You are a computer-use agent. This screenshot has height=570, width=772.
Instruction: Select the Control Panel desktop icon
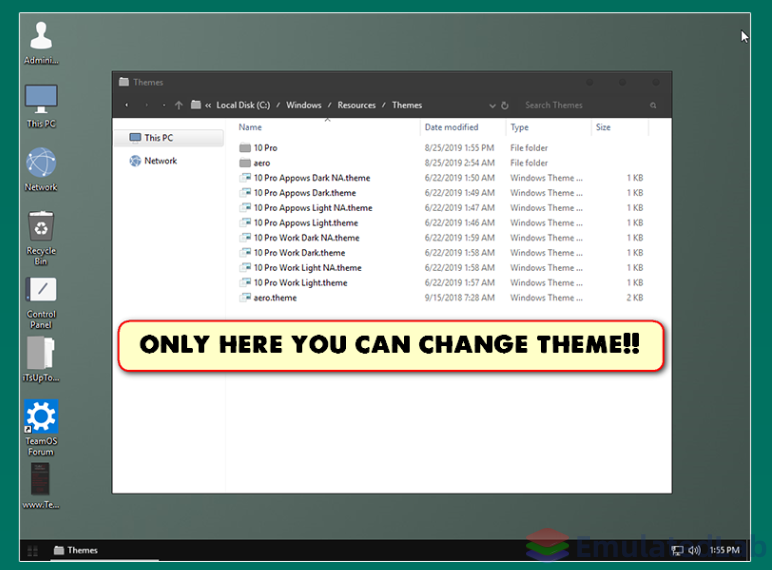(41, 302)
